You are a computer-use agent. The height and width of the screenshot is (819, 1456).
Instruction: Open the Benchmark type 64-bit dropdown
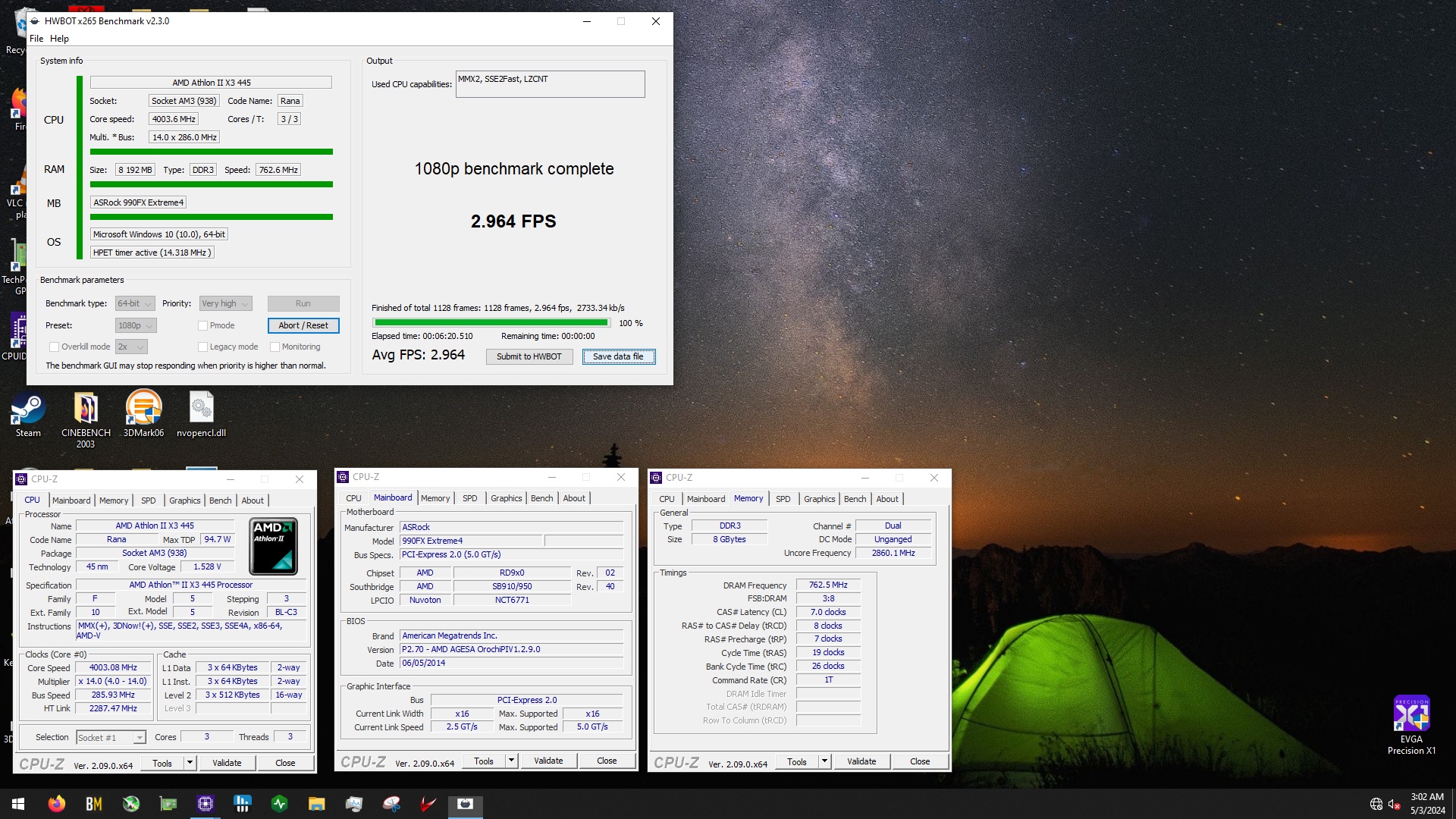pyautogui.click(x=135, y=303)
